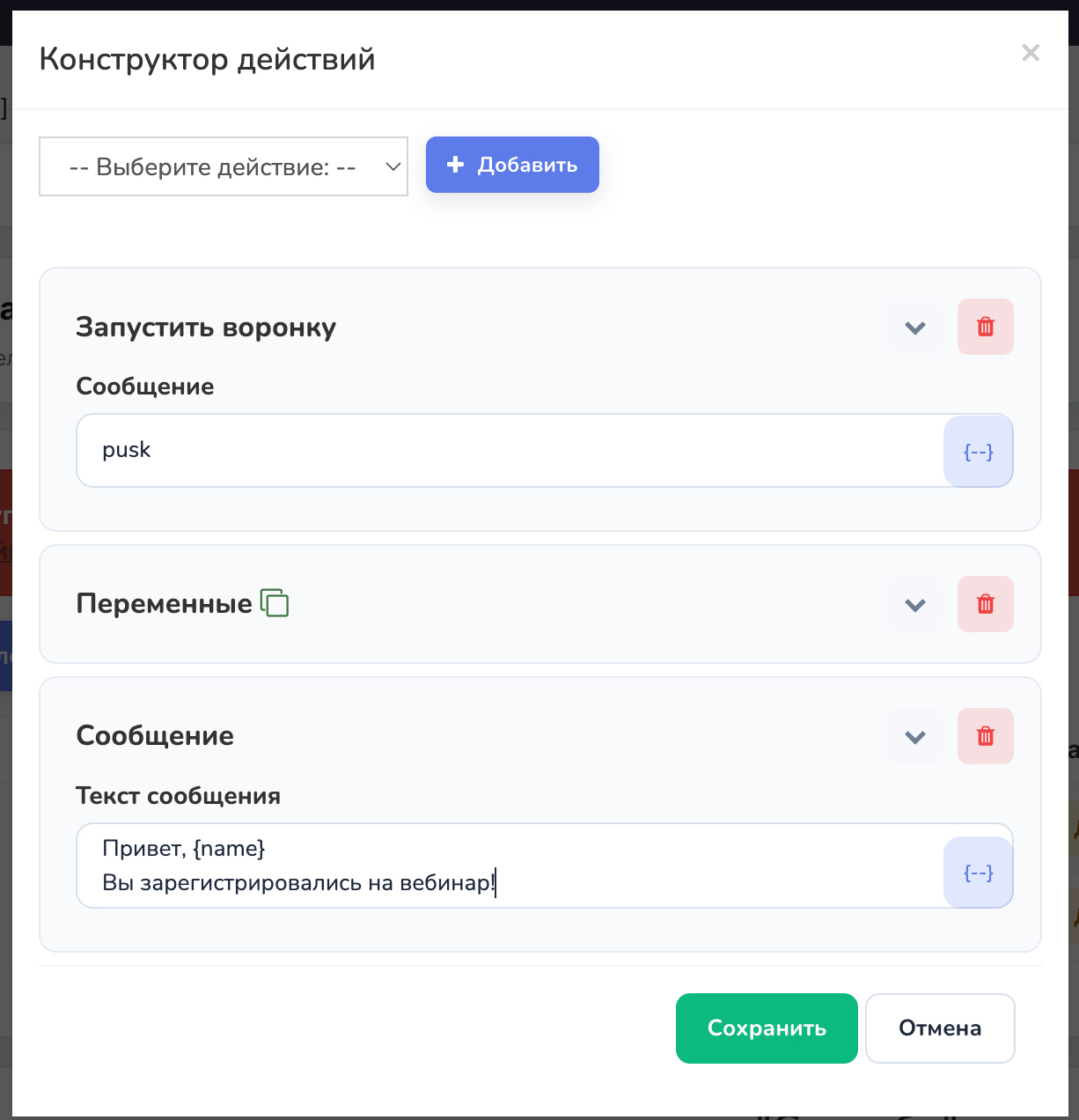Screen dimensions: 1079x1120
Task: Expand the Переменные block chevron
Action: click(915, 604)
